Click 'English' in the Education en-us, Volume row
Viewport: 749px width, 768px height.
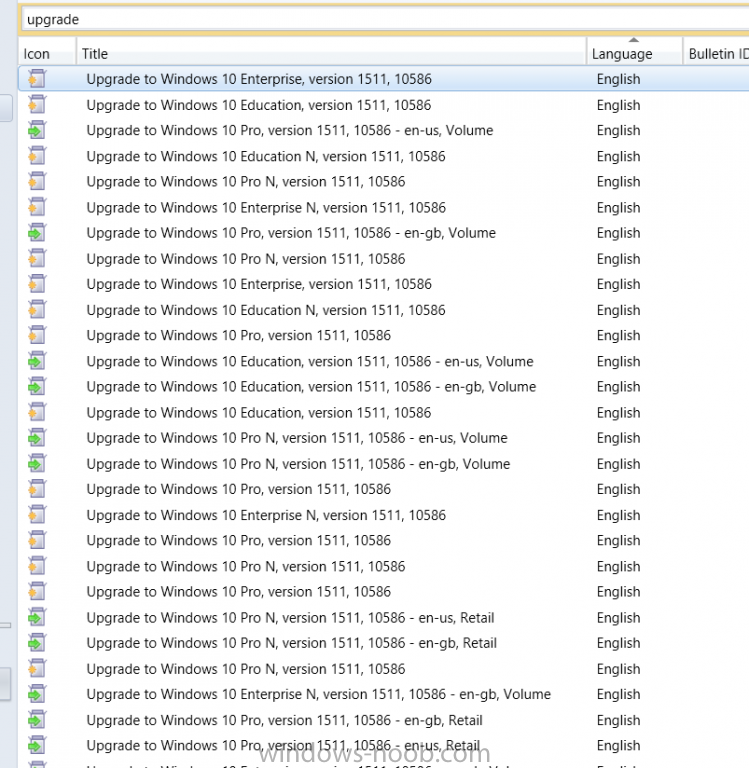[618, 361]
